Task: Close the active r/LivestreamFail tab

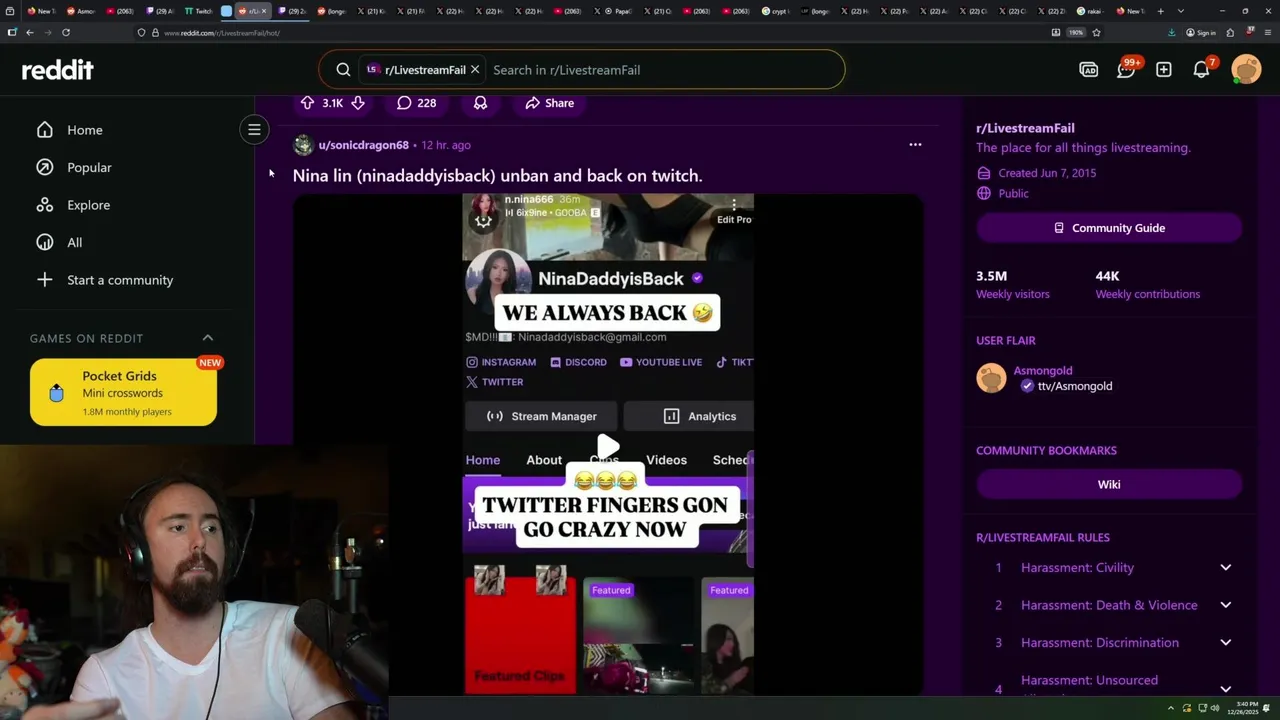Action: coord(264,11)
